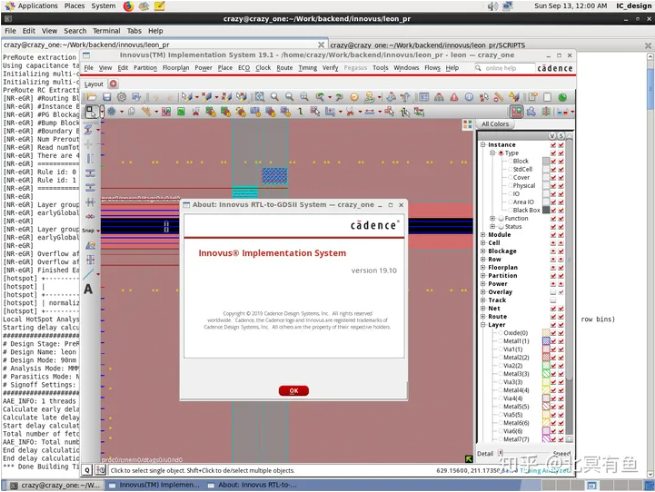The width and height of the screenshot is (655, 492).
Task: Click the crazy@crazy_one terminal taskbar button
Action: click(54, 485)
